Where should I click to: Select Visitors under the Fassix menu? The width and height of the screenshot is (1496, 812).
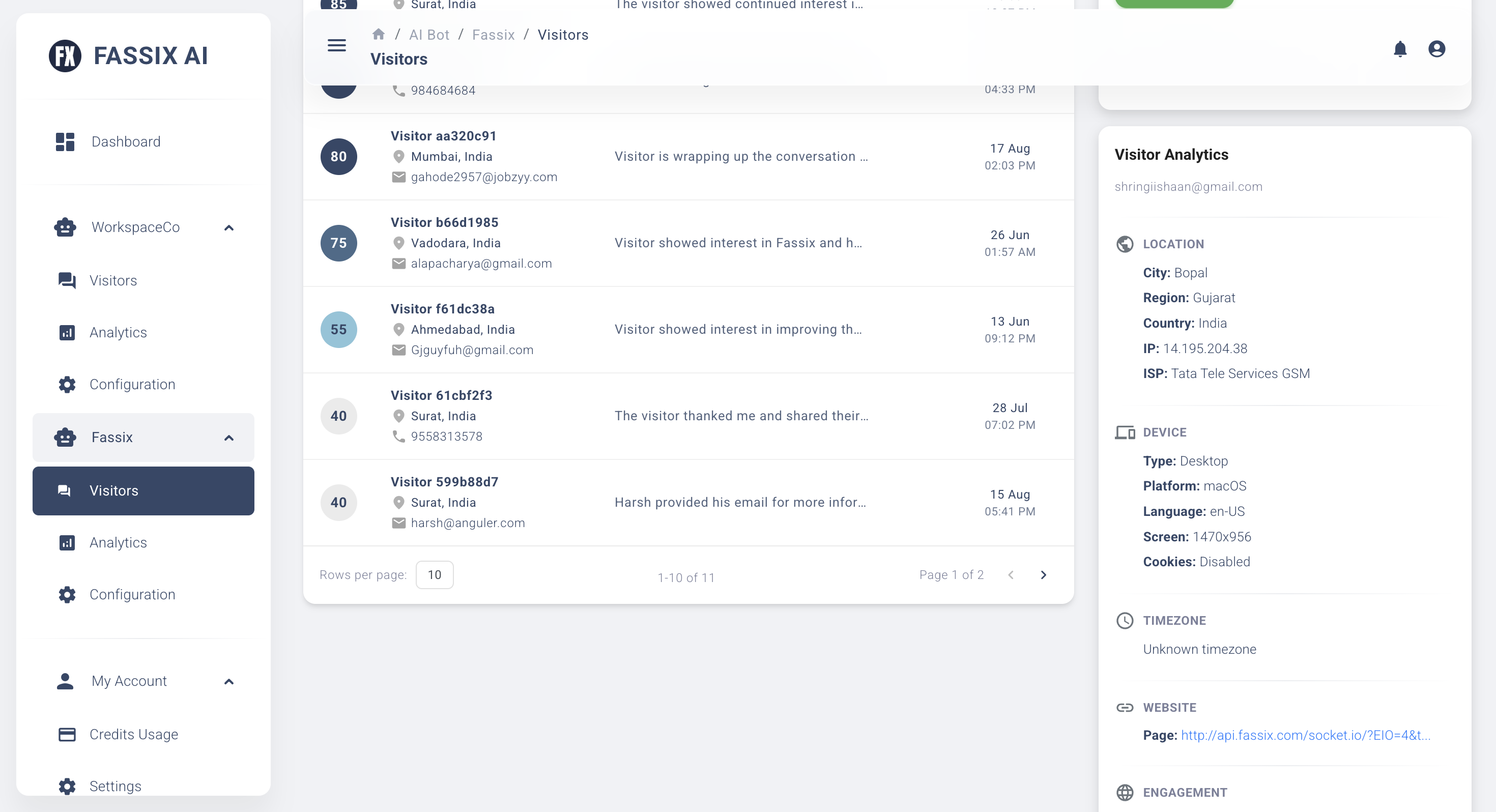click(x=114, y=490)
